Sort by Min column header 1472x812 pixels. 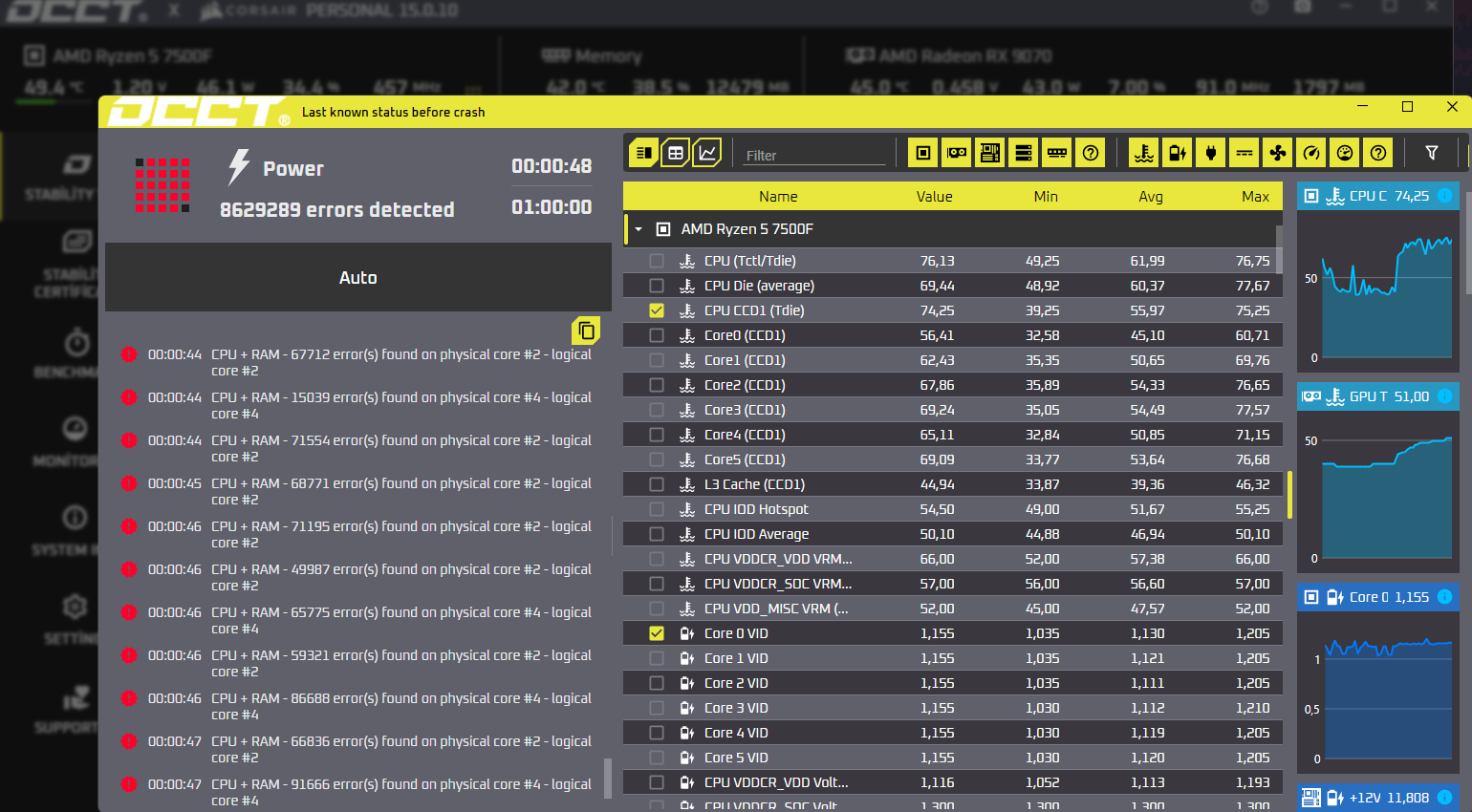click(1046, 197)
